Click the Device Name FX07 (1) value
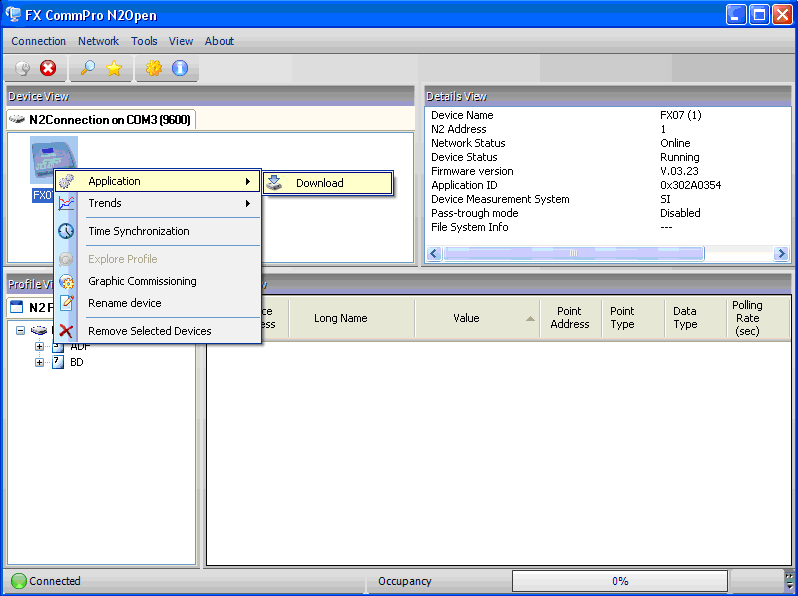The image size is (798, 596). tap(680, 115)
